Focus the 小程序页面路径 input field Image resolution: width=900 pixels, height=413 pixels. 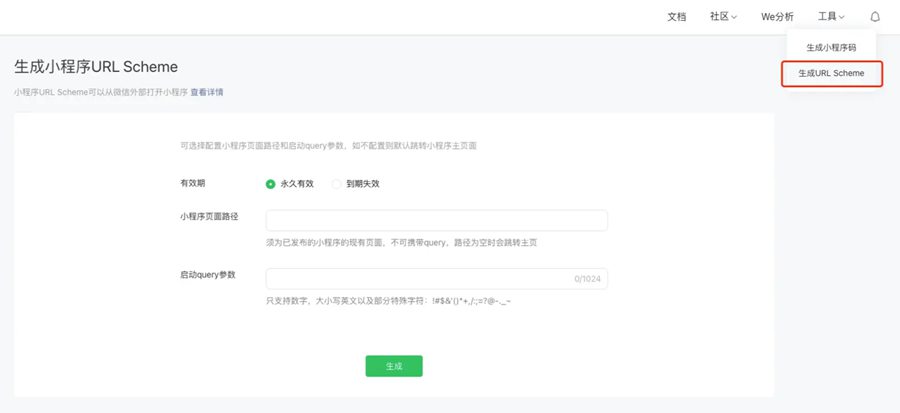click(436, 221)
